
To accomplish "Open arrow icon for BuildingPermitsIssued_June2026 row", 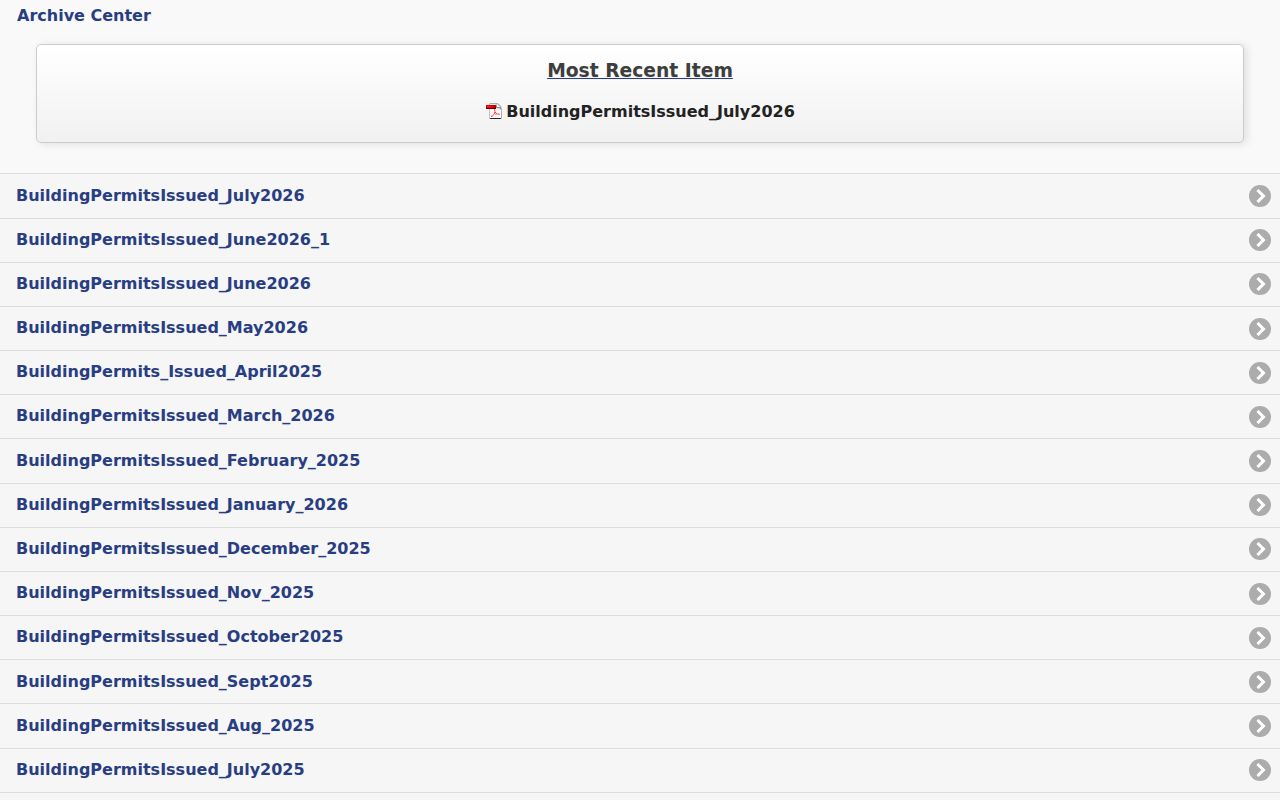I will coord(1260,284).
